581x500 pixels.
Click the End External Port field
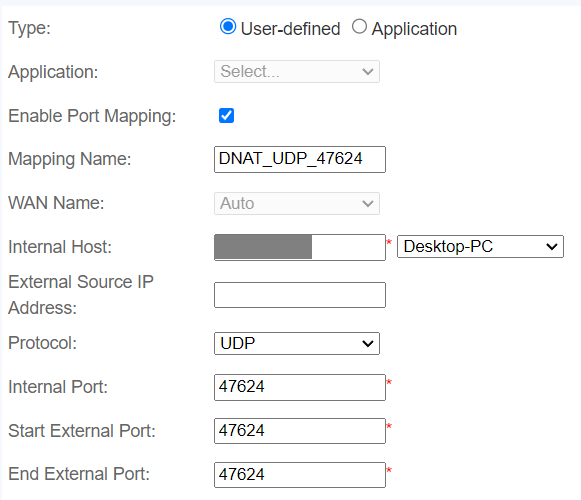300,475
